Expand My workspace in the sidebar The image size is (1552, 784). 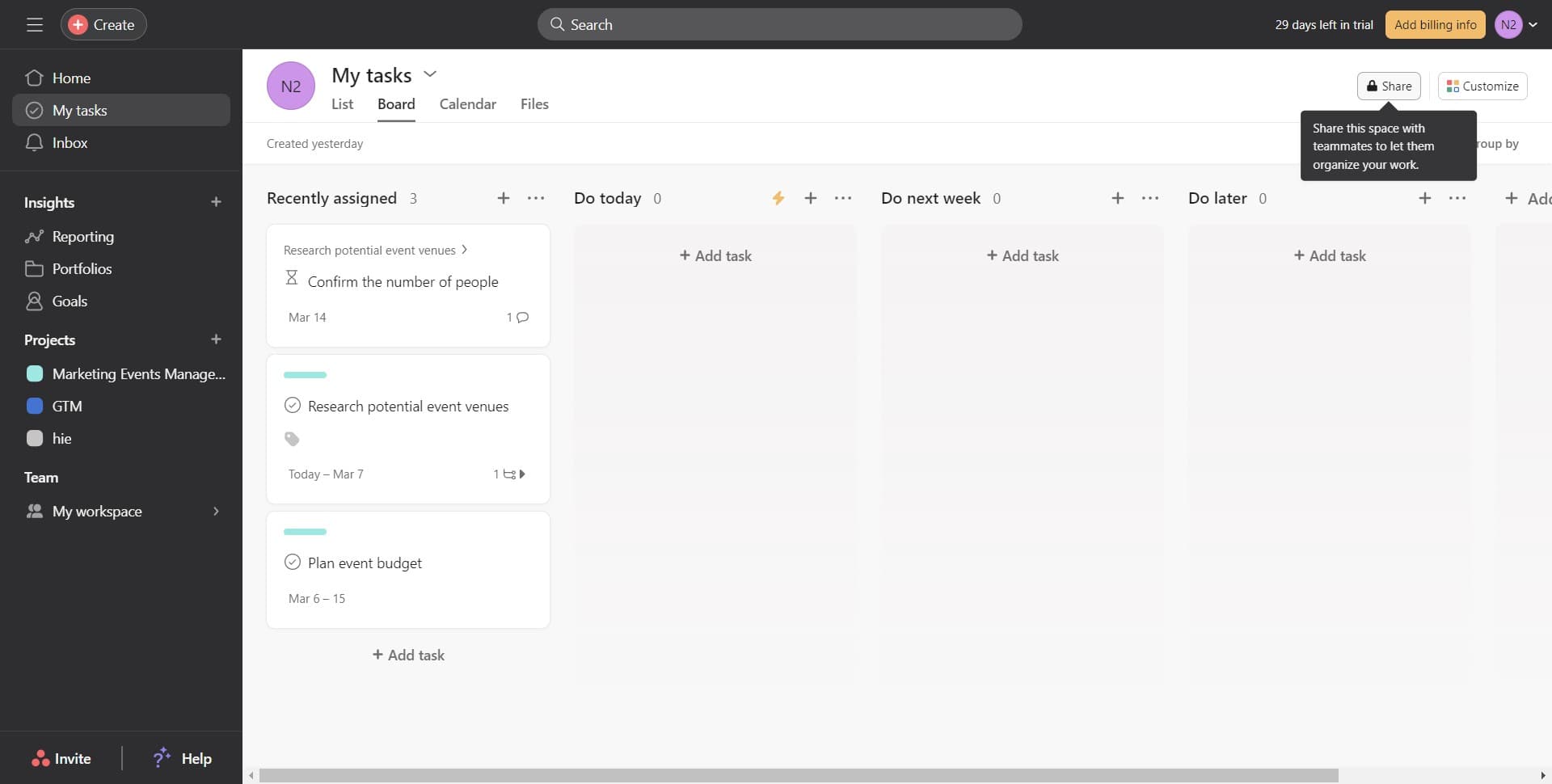[215, 511]
